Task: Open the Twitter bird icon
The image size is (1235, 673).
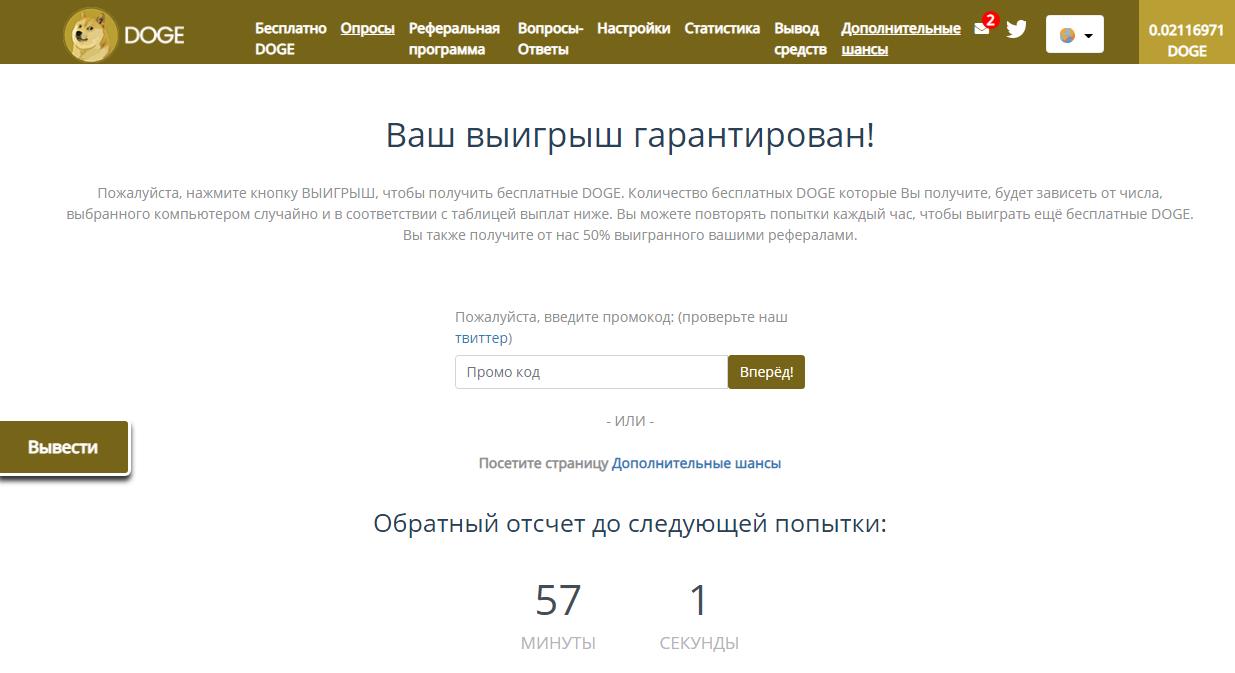Action: tap(1016, 29)
